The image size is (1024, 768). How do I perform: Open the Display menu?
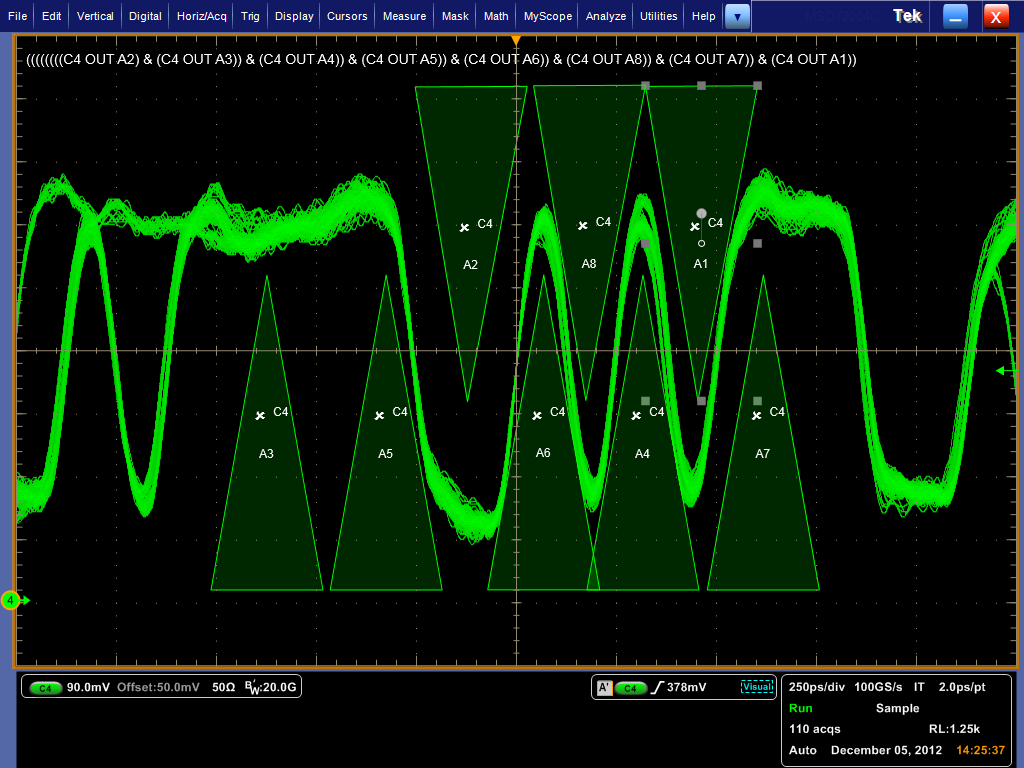293,16
